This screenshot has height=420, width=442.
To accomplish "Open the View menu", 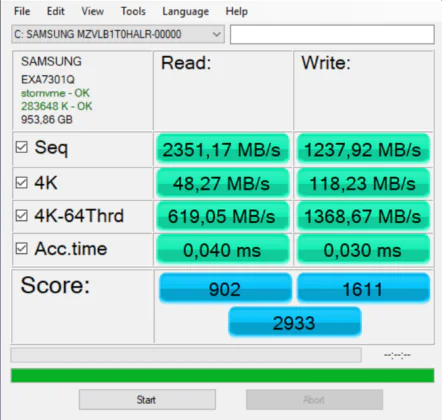I will click(92, 11).
